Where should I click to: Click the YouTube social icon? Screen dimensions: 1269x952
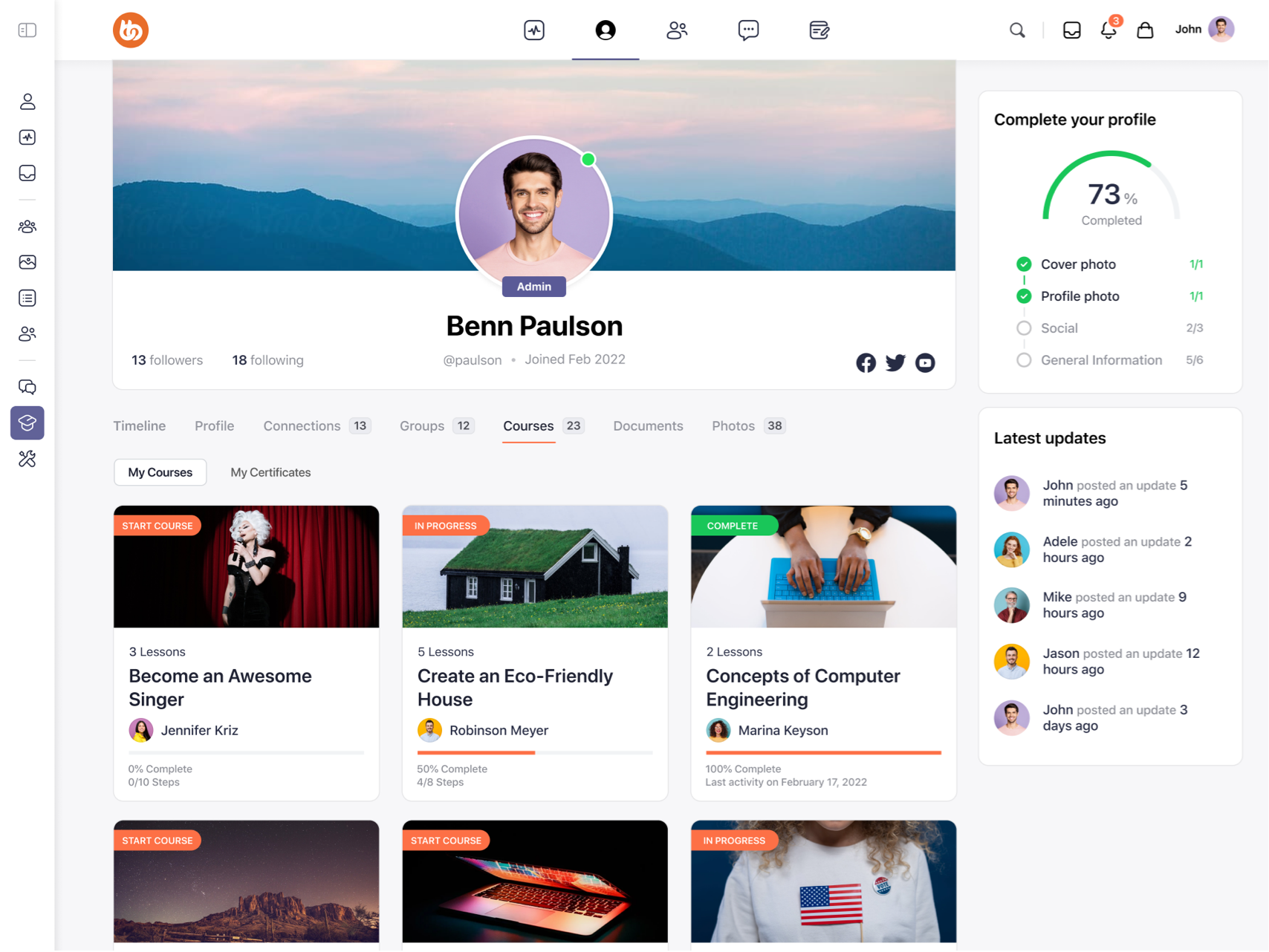pyautogui.click(x=925, y=363)
